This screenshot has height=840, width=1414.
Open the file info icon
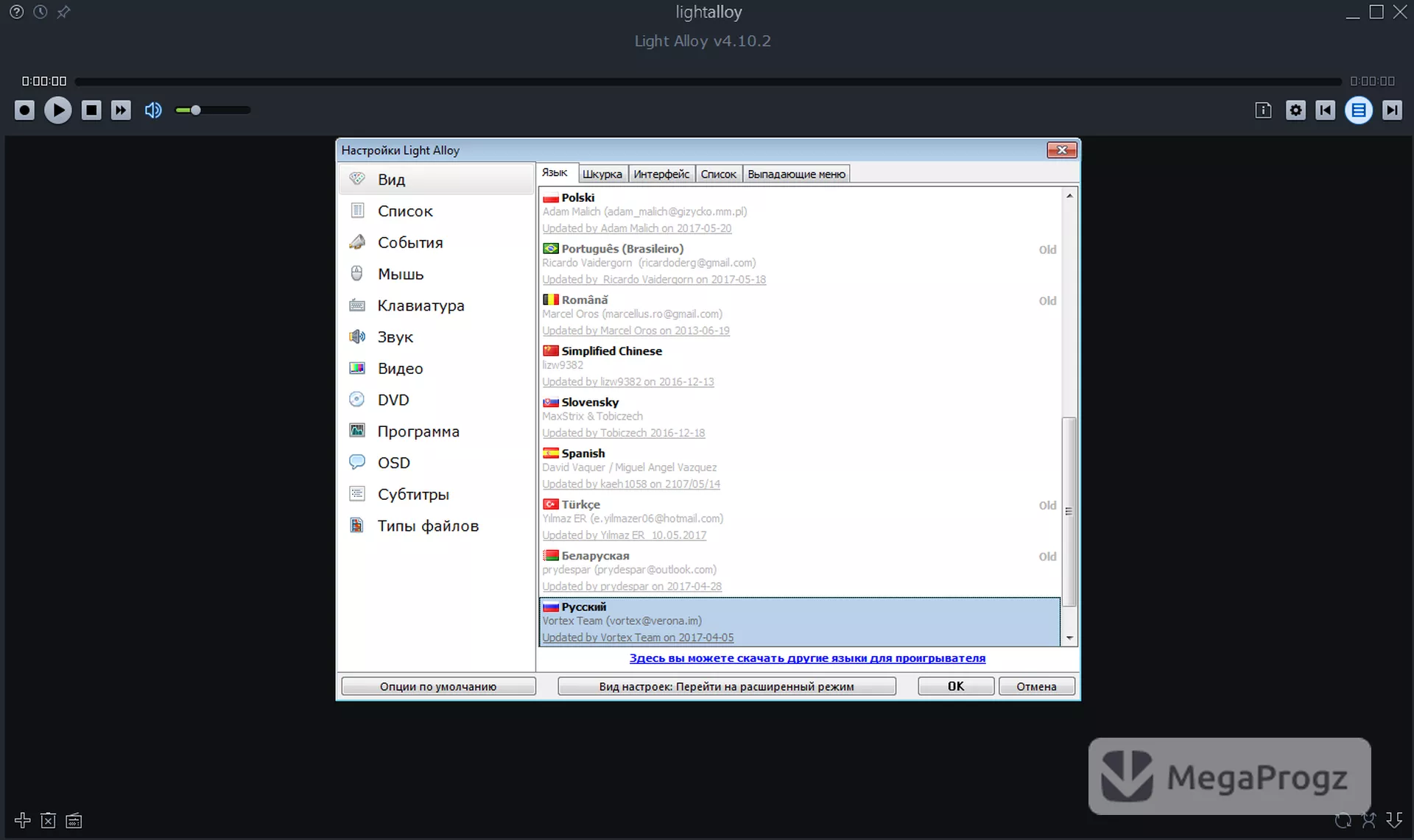1263,110
